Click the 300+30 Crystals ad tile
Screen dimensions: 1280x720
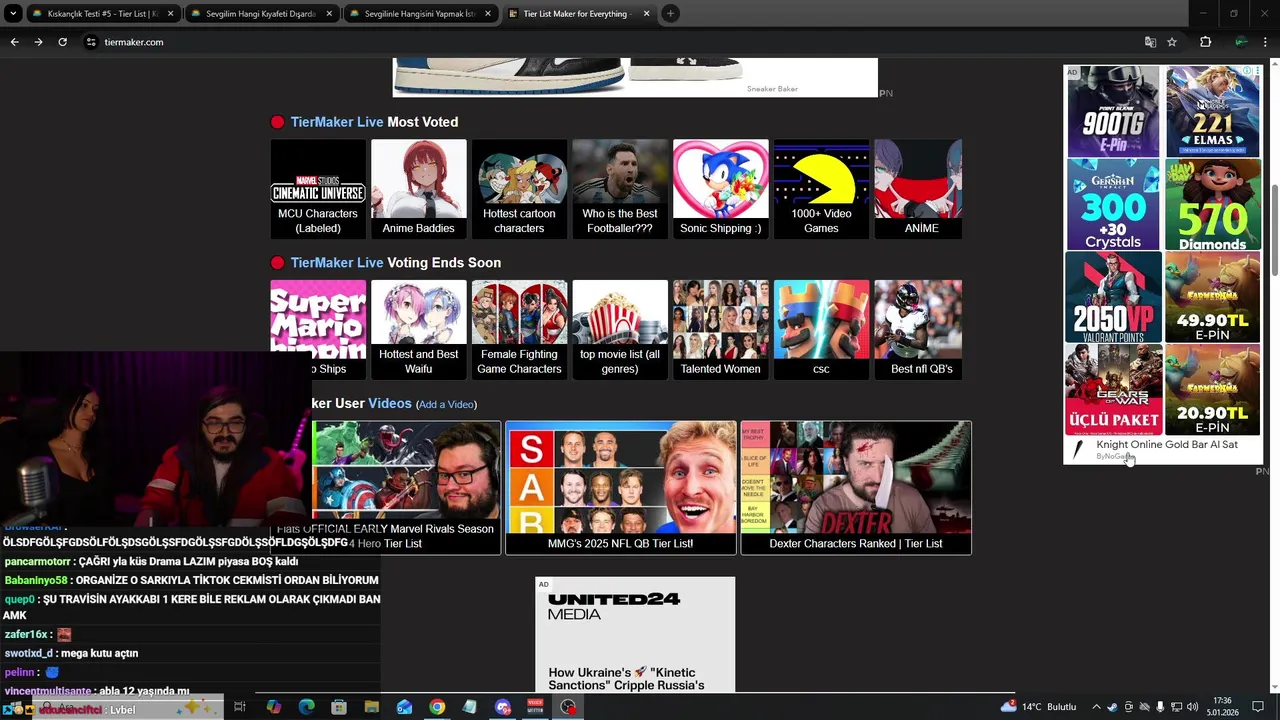click(x=1113, y=204)
